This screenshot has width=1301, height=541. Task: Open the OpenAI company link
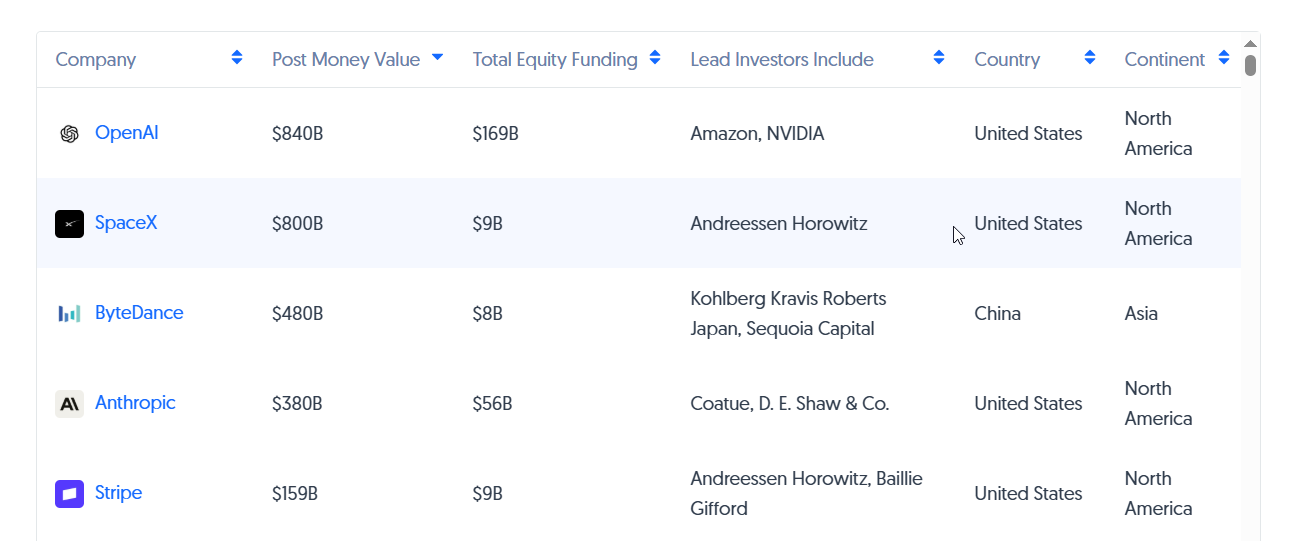[127, 133]
